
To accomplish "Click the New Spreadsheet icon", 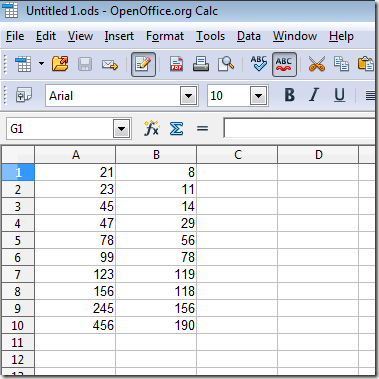I will [x=23, y=64].
